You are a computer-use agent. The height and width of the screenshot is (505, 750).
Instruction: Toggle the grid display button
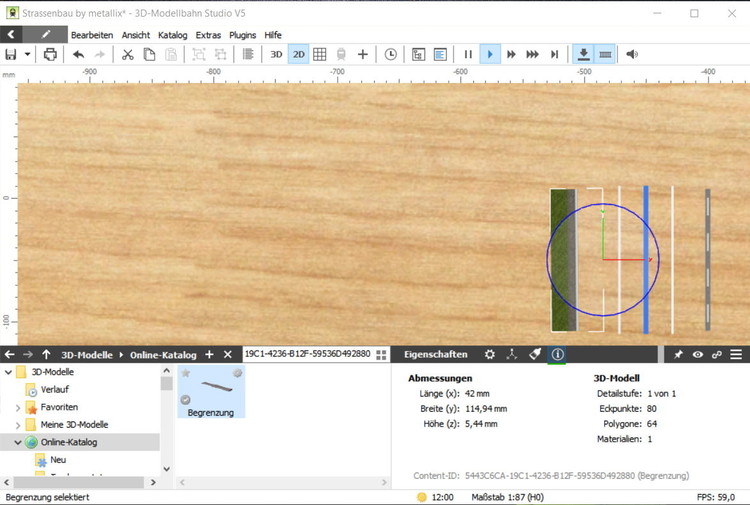(x=320, y=54)
